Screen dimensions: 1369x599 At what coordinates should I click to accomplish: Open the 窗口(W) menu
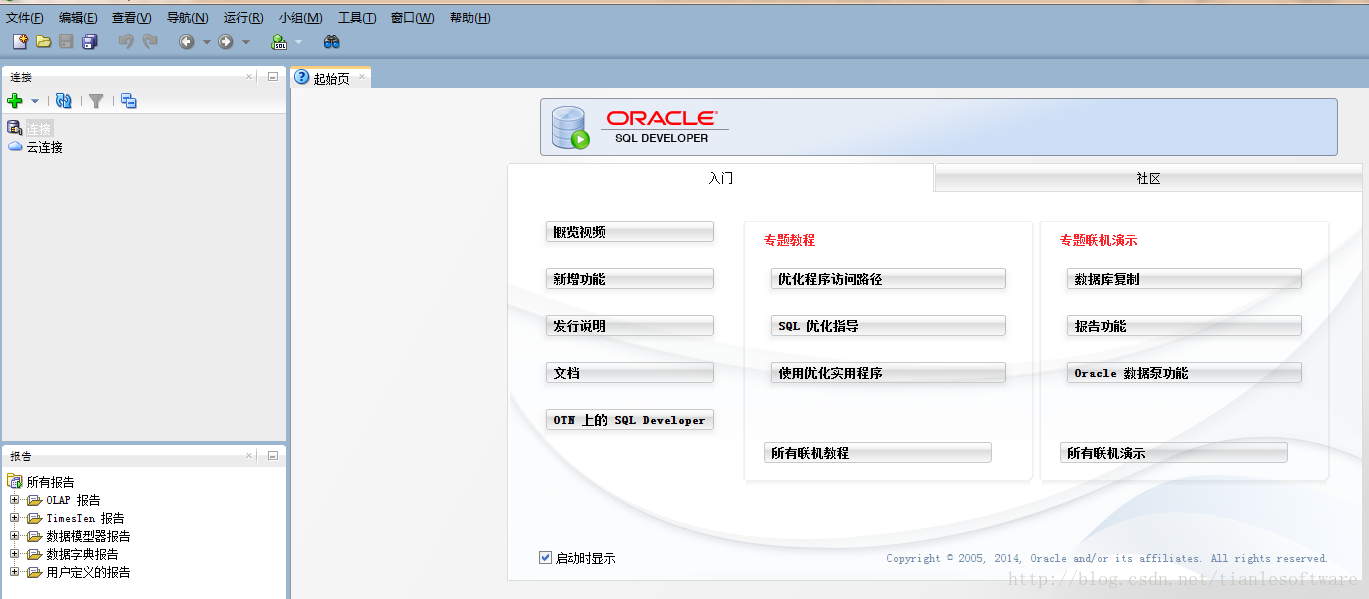413,18
